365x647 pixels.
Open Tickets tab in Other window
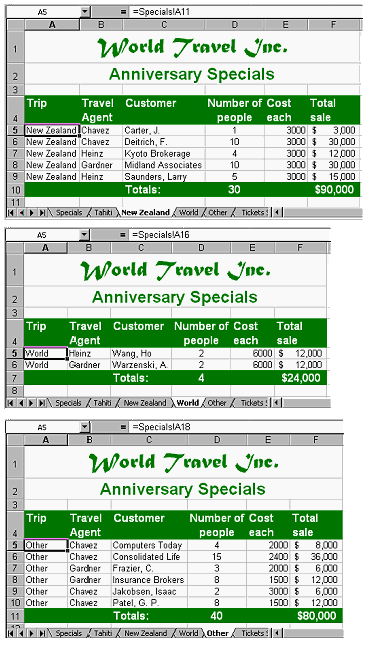252,633
